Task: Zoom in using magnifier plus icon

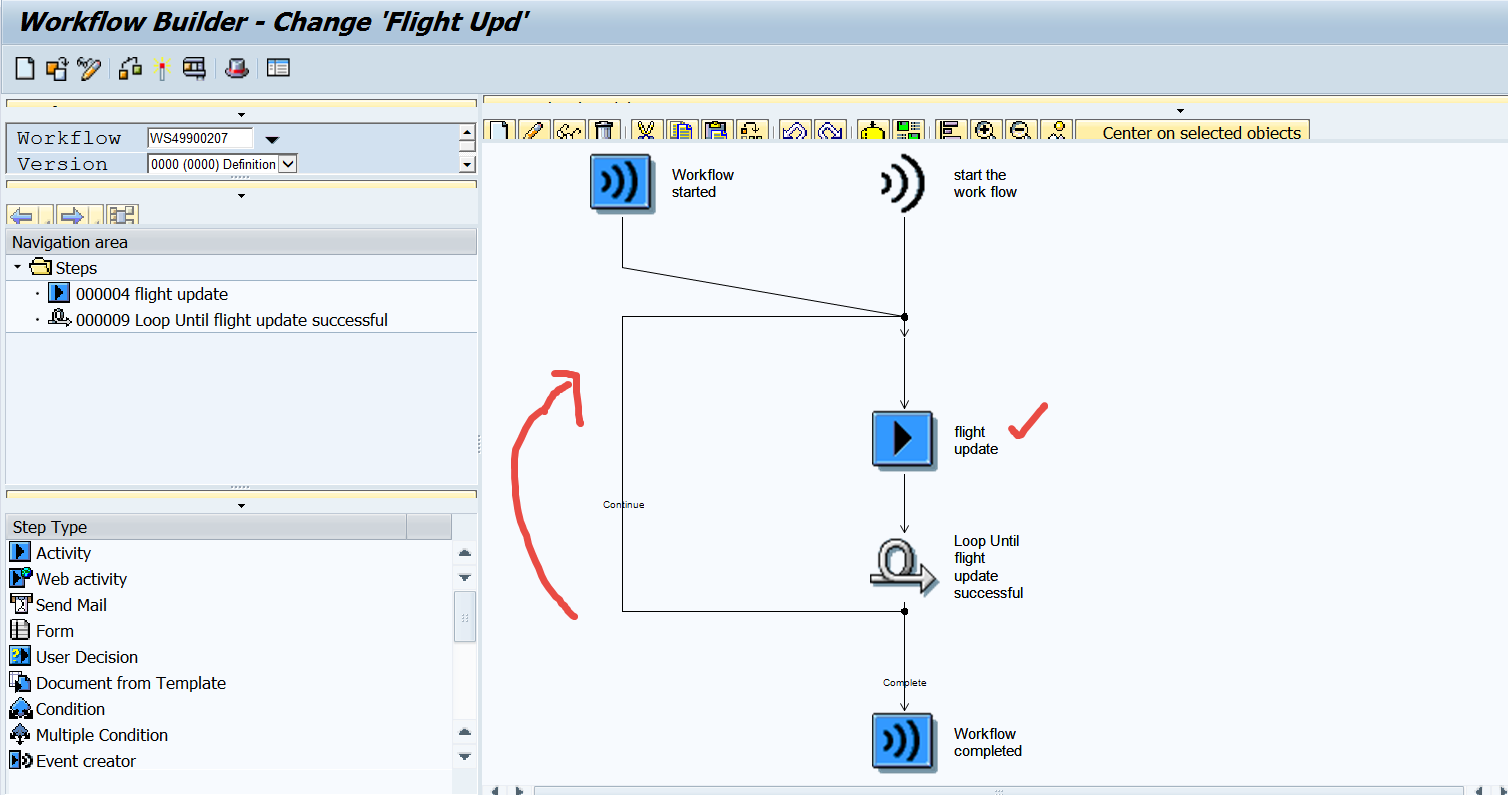Action: [985, 131]
